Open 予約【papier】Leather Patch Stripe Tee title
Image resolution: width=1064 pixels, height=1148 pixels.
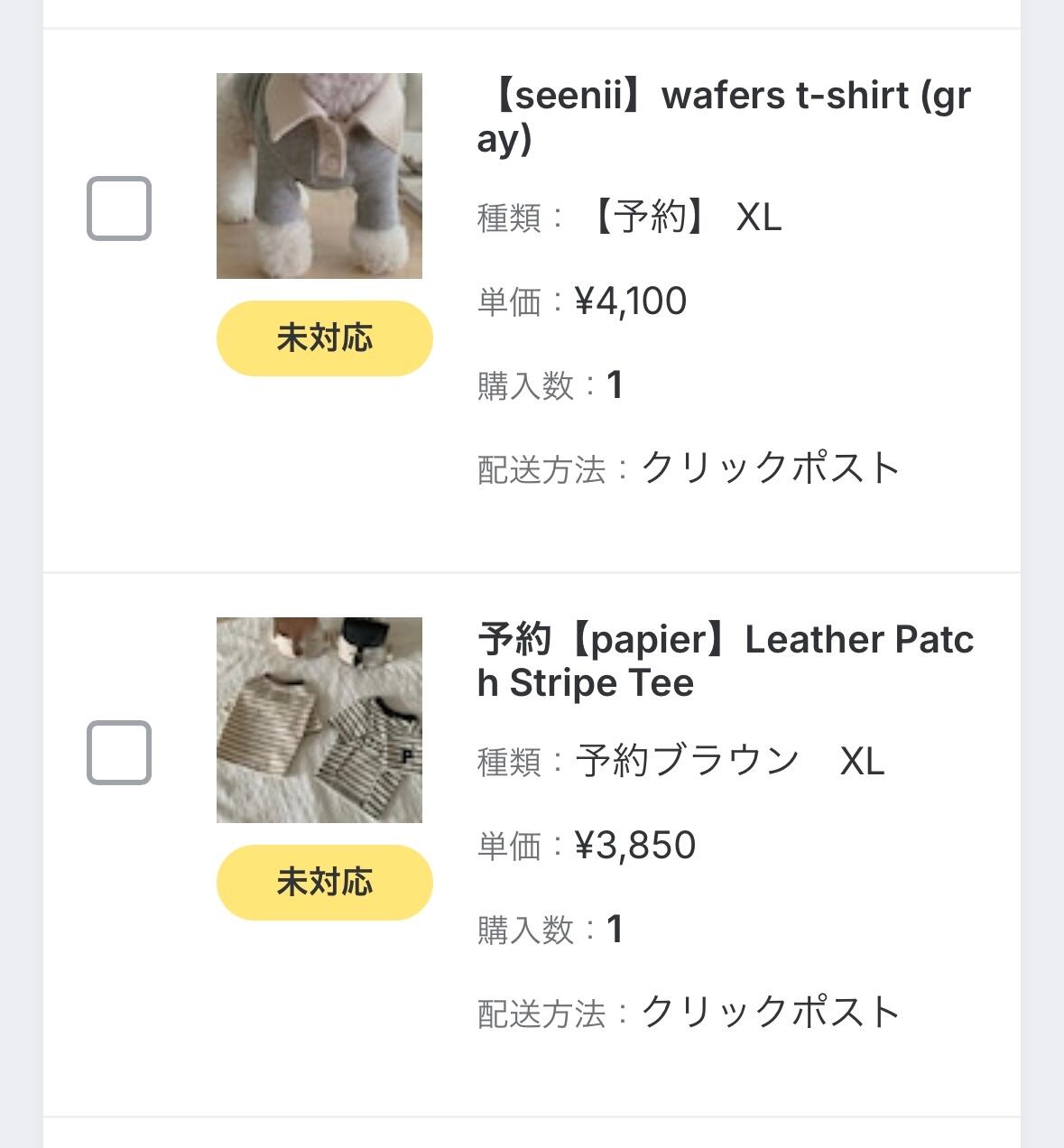coord(725,661)
